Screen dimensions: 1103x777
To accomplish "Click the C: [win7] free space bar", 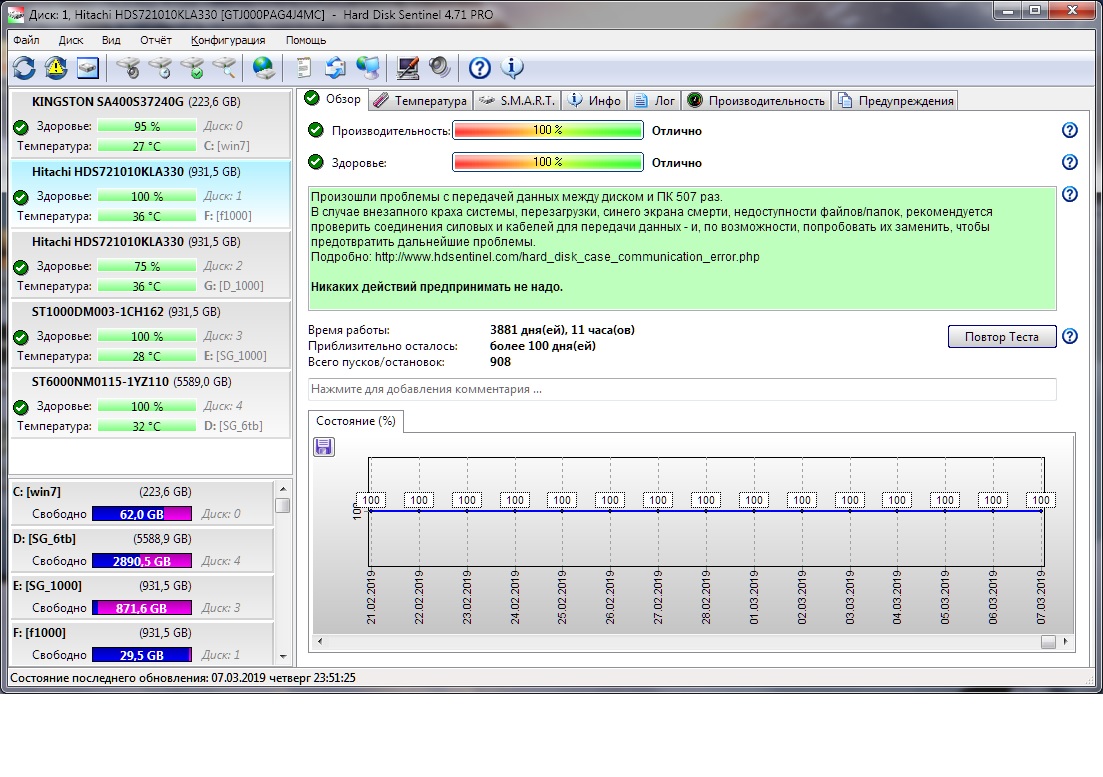I will (x=141, y=514).
